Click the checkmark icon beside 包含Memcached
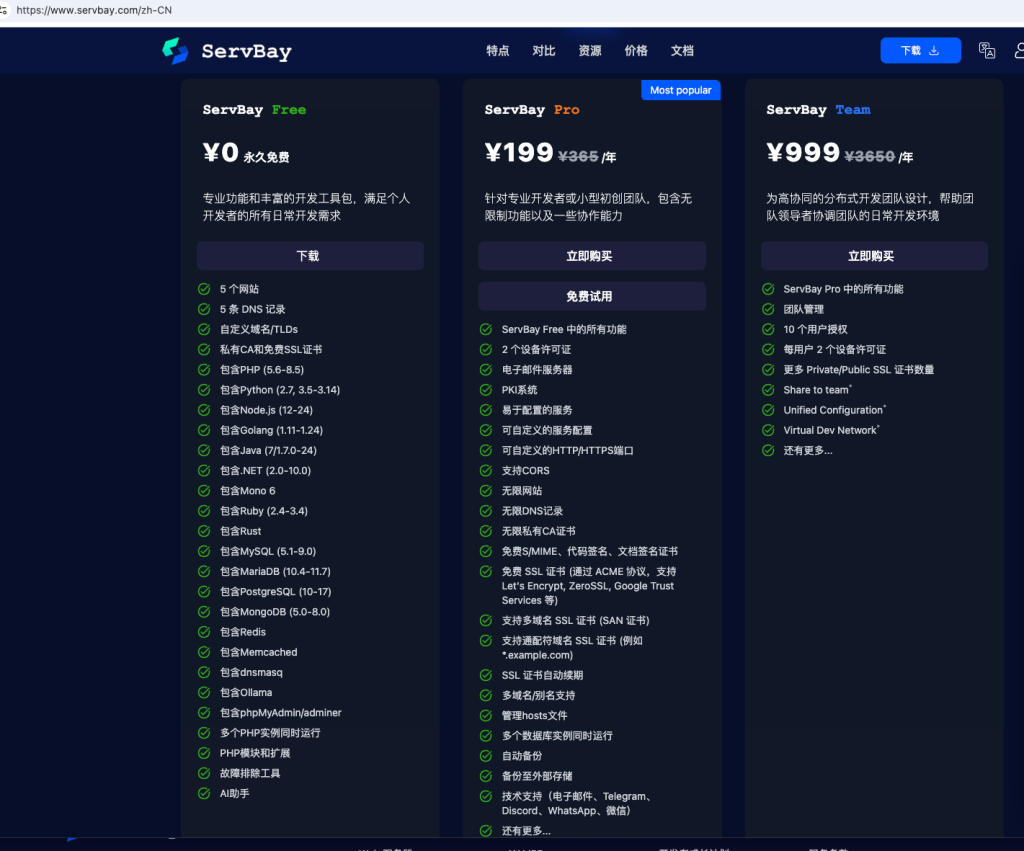Viewport: 1024px width, 851px height. 204,652
